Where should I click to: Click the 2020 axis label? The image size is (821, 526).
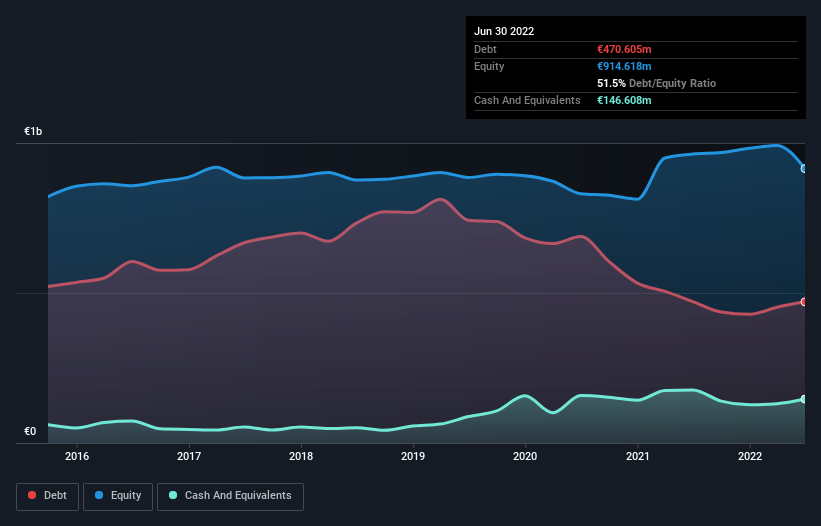525,456
